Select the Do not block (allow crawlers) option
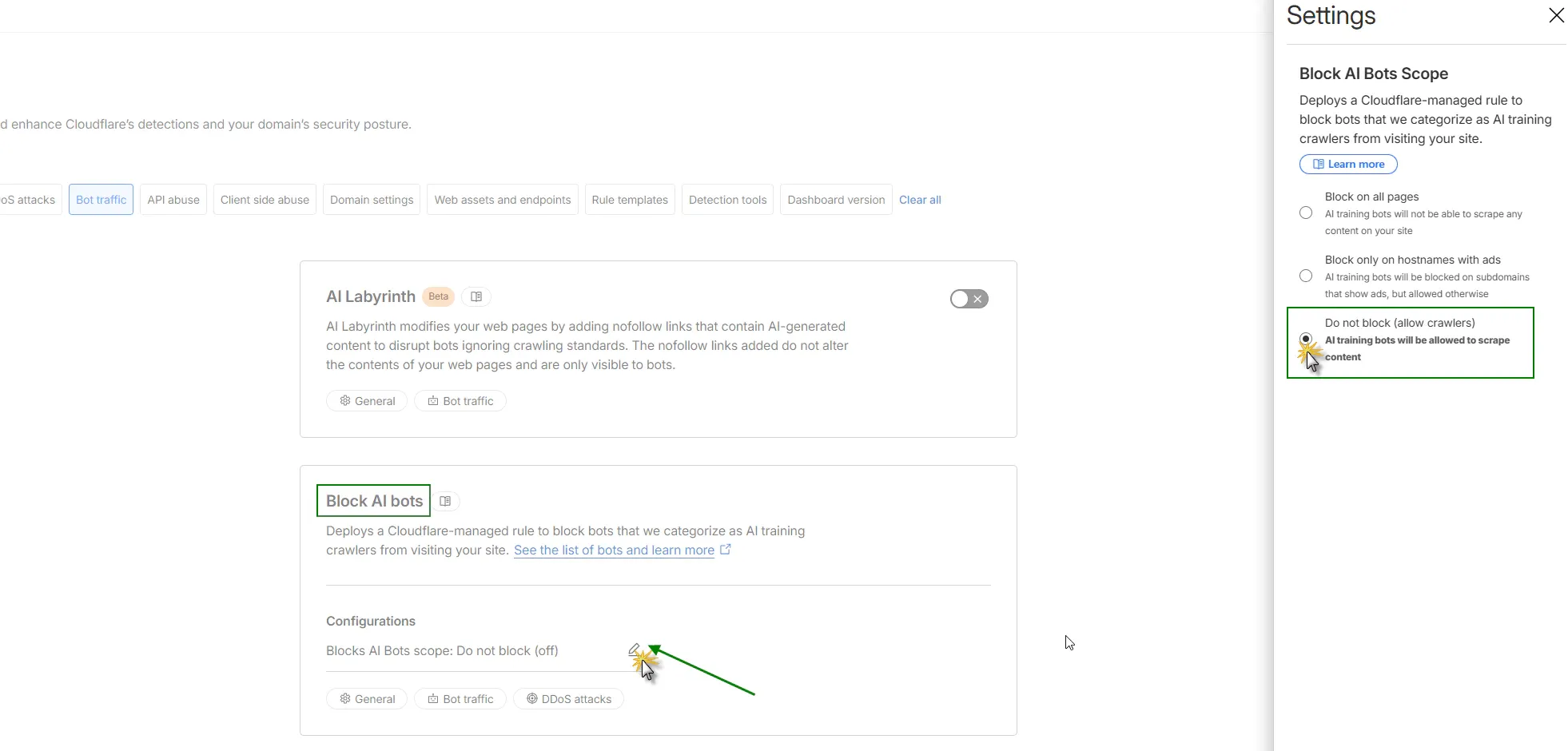 [1306, 338]
